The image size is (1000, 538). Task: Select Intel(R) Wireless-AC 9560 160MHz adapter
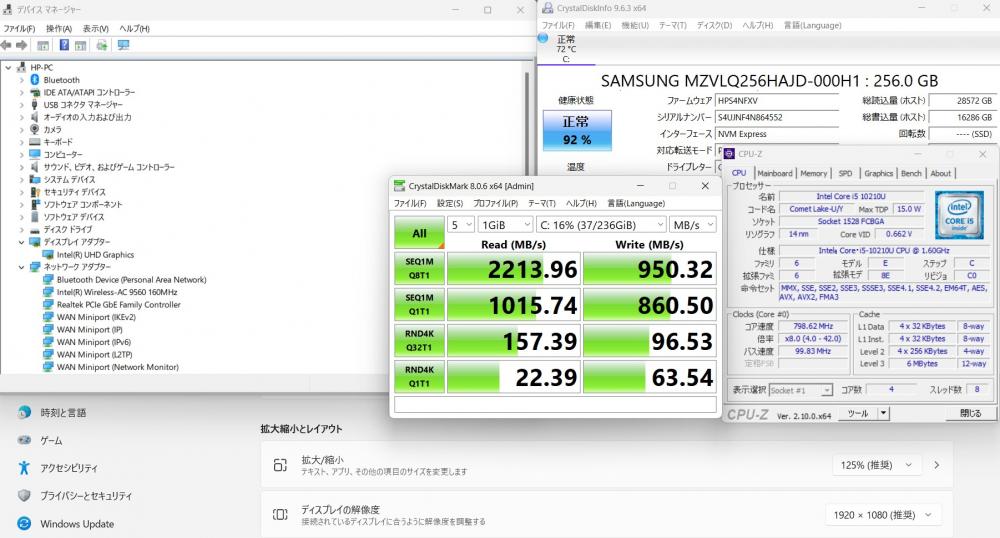pyautogui.click(x=117, y=292)
